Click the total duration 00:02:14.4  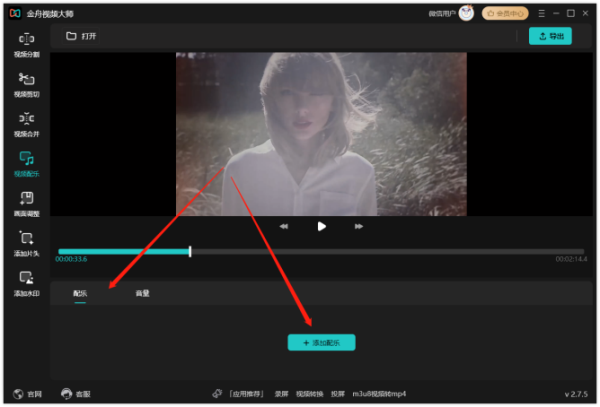(571, 259)
